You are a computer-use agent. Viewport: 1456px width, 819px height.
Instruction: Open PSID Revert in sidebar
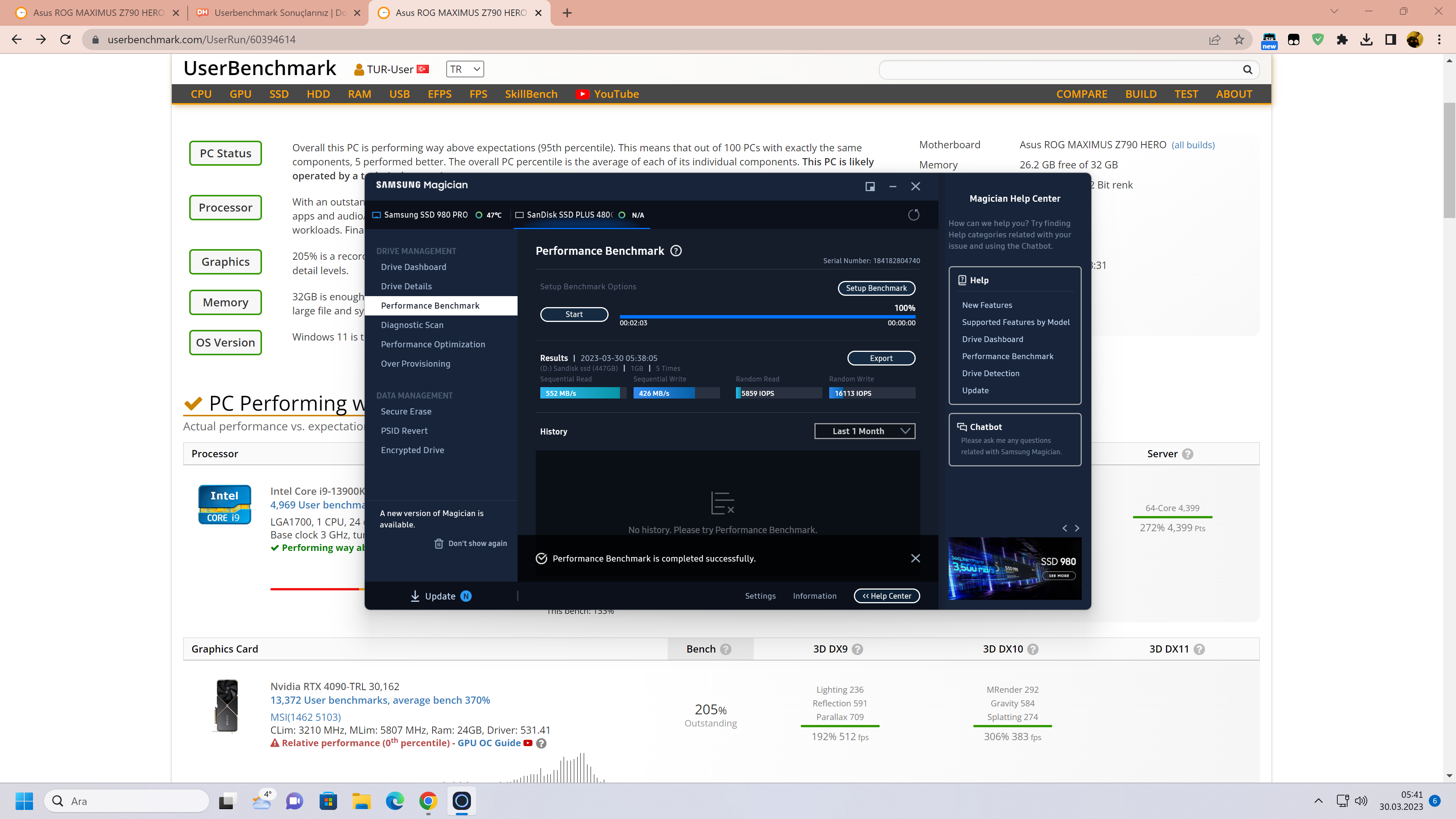point(404,431)
